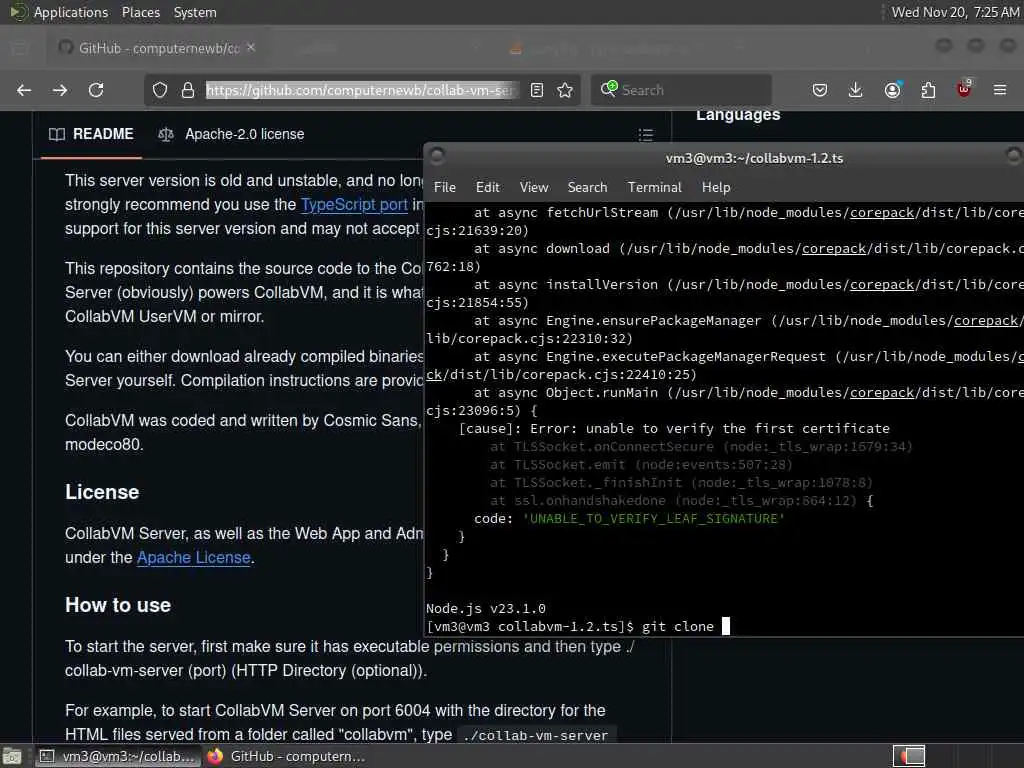1024x768 pixels.
Task: View site security padlock info
Action: pos(188,90)
